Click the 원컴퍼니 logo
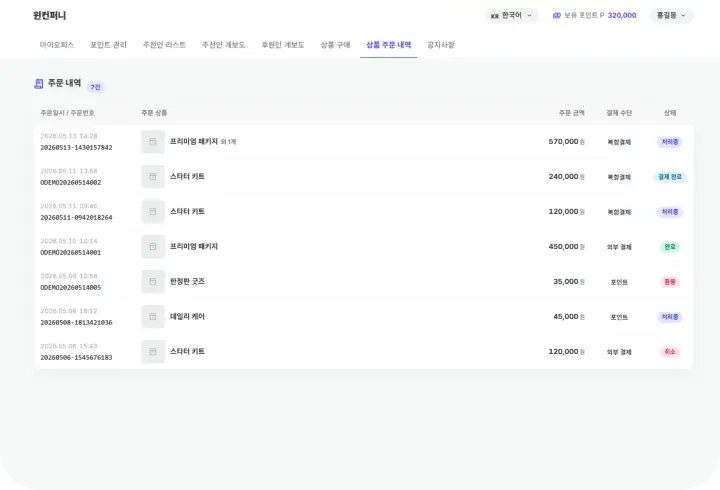The width and height of the screenshot is (720, 490). coord(50,16)
